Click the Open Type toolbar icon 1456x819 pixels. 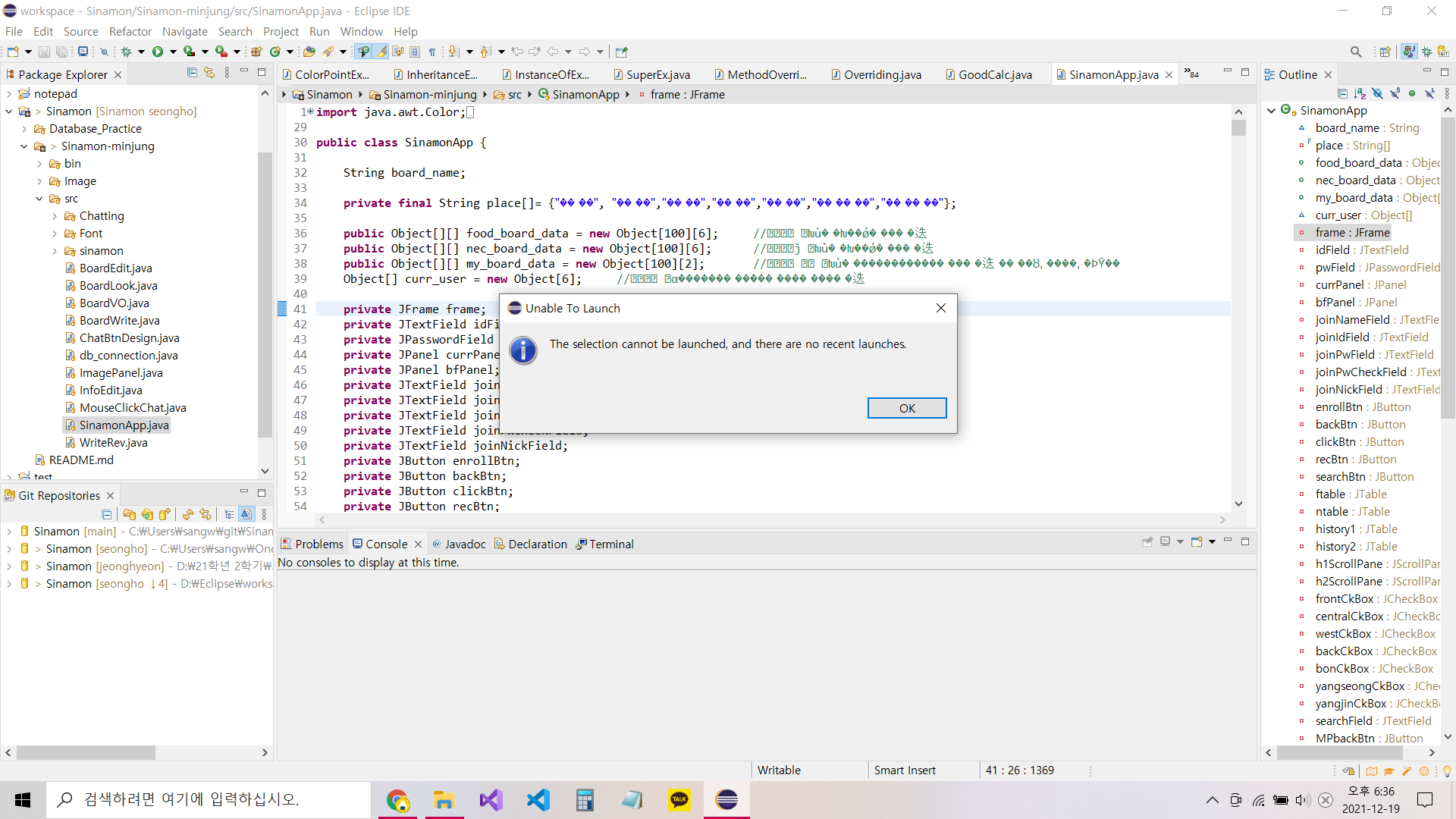coord(309,52)
